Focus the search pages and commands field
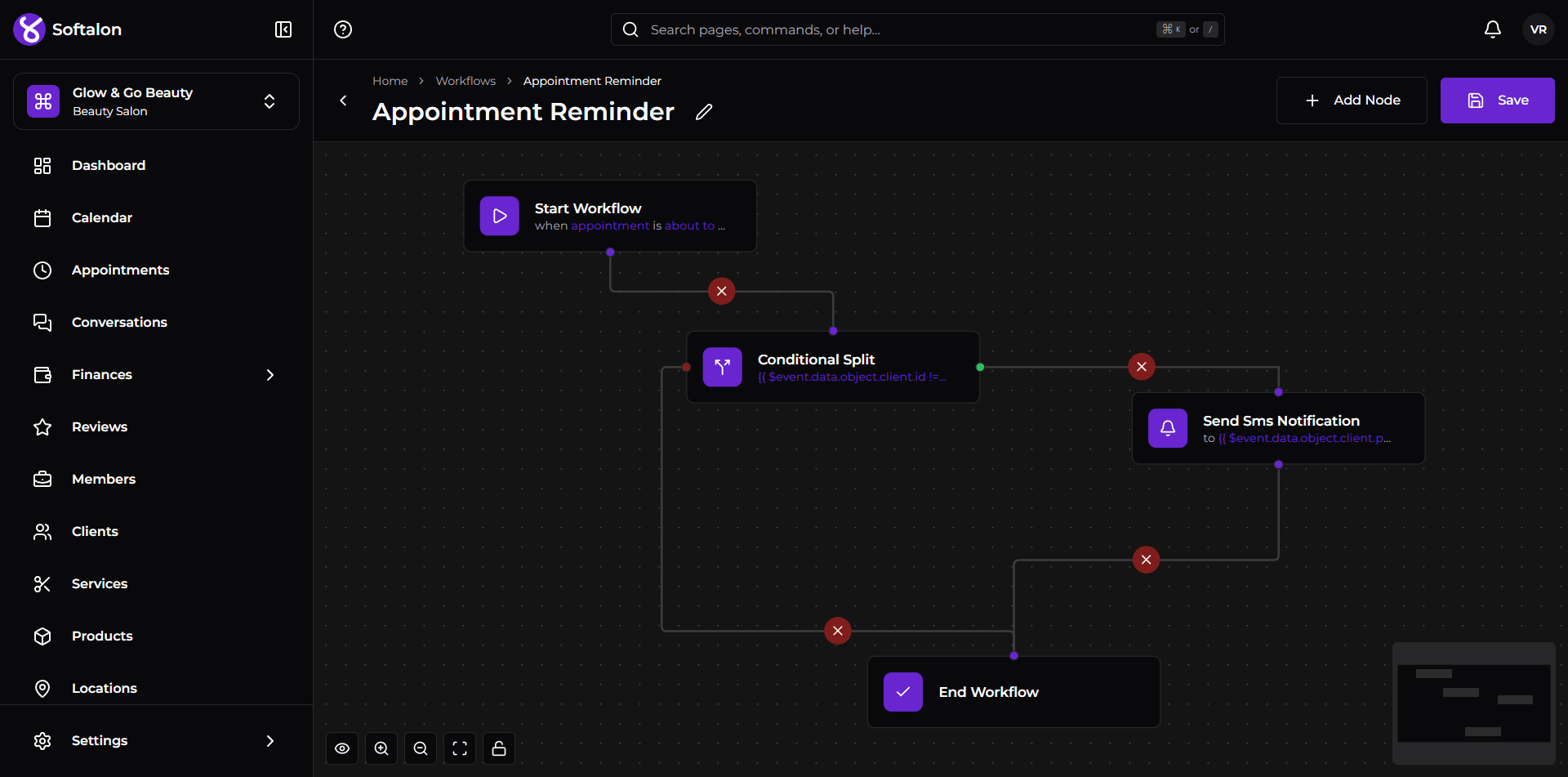 (x=918, y=29)
